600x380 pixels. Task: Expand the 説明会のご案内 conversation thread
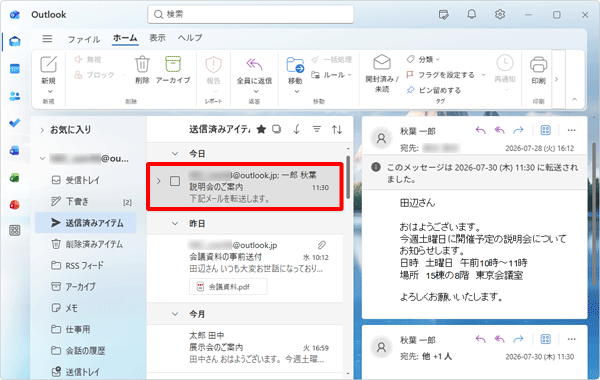(158, 181)
